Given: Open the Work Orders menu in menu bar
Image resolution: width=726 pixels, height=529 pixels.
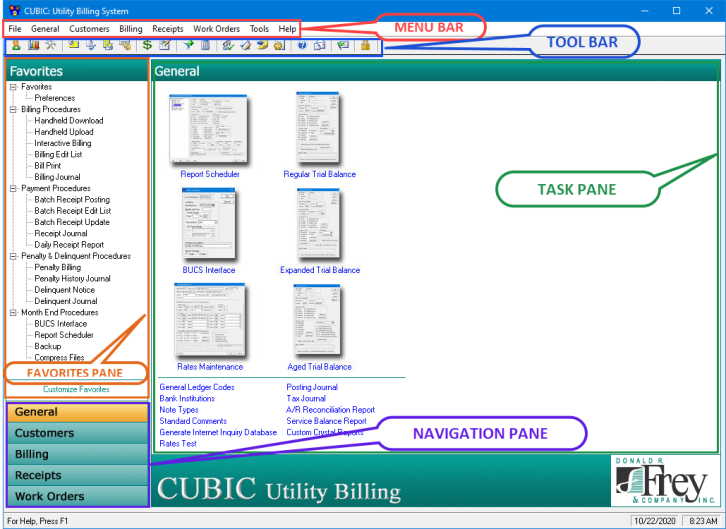Looking at the screenshot, I should [216, 29].
